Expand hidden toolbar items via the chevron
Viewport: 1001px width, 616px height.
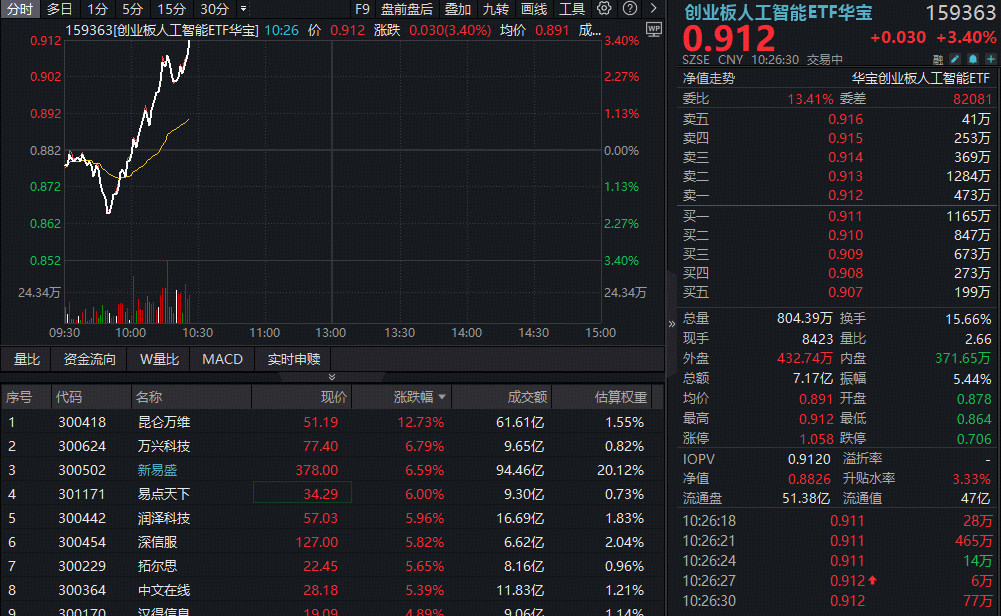tap(653, 8)
